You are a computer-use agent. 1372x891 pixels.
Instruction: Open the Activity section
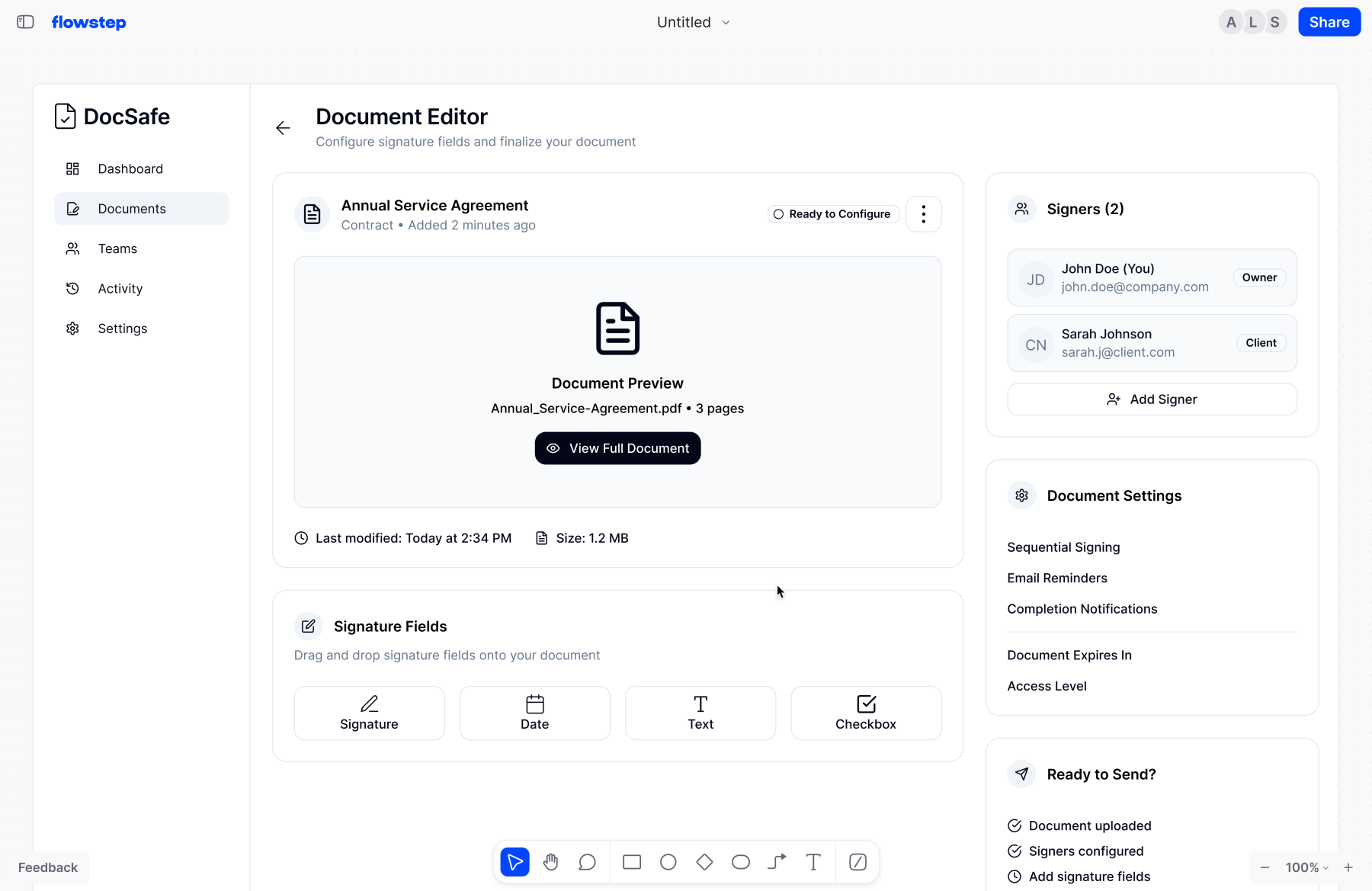point(141,288)
